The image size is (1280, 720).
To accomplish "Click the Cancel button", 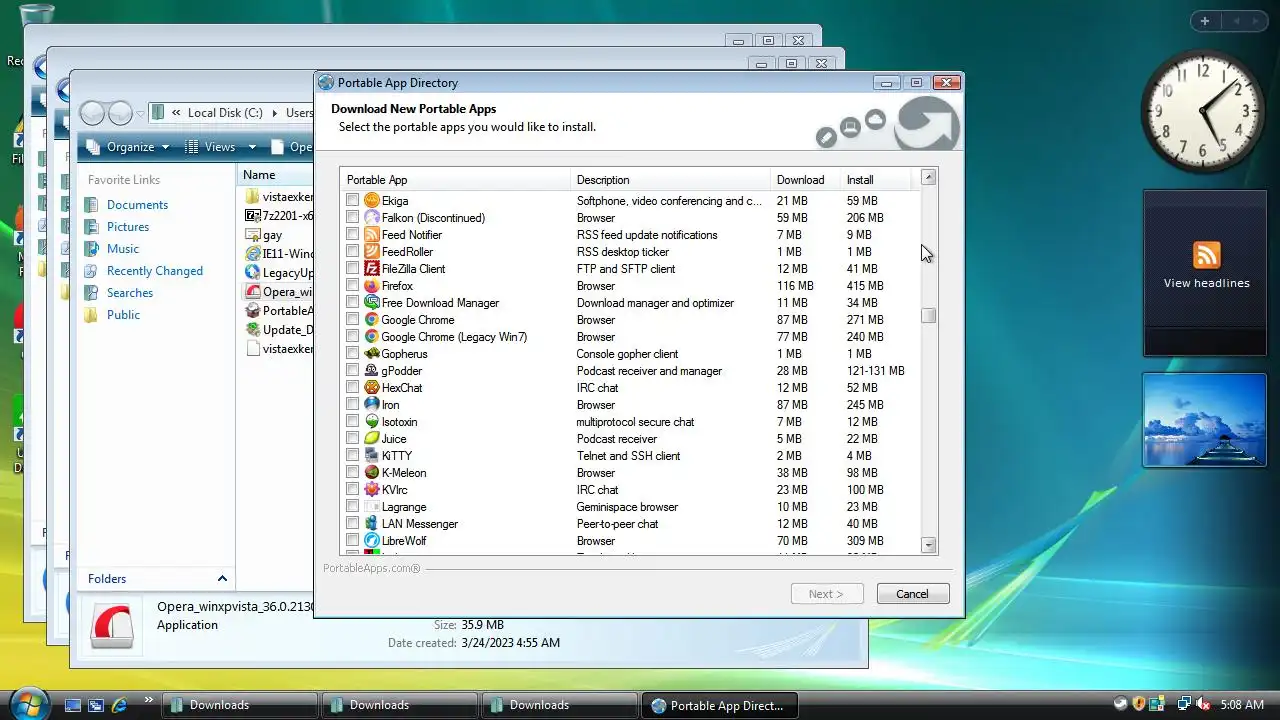I will pos(913,594).
